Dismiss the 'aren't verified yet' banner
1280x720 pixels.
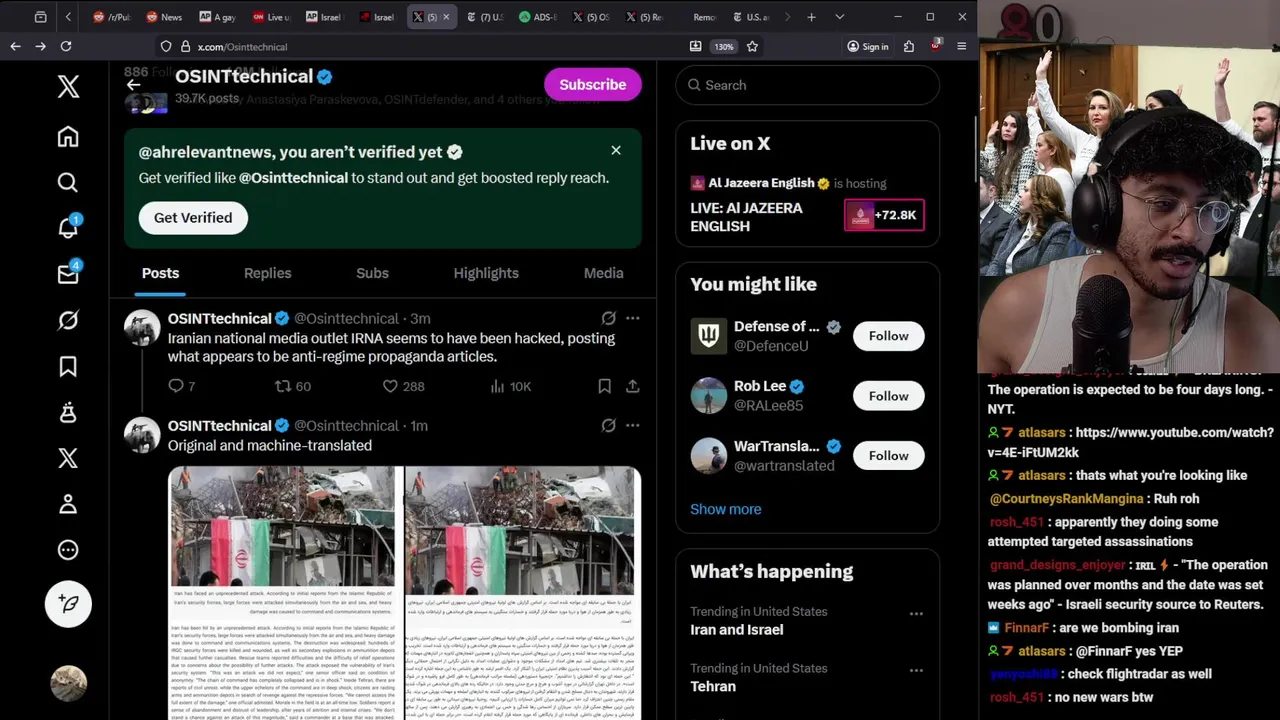[x=616, y=150]
